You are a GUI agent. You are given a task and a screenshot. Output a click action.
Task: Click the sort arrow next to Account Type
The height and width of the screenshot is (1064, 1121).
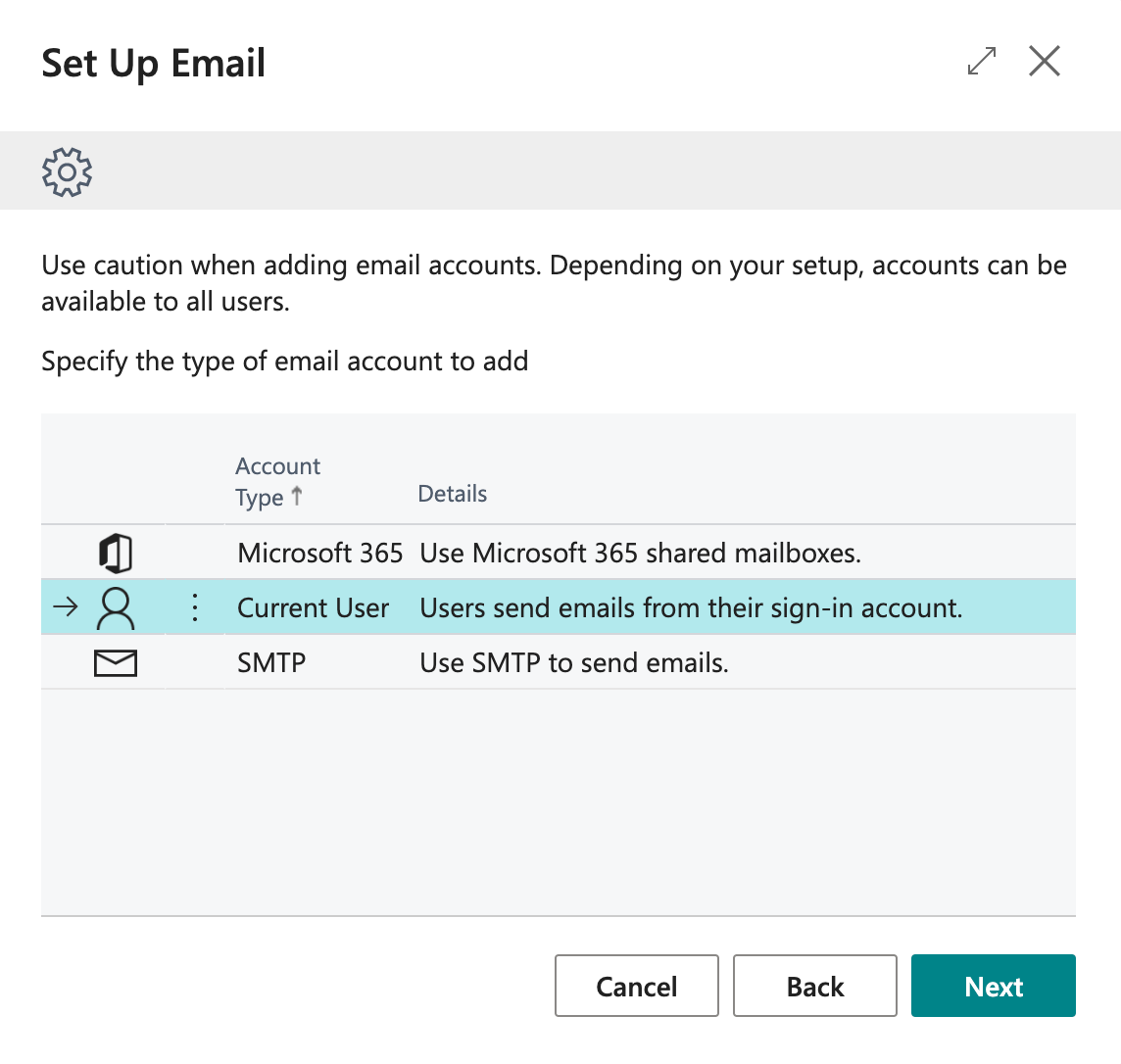[x=299, y=498]
